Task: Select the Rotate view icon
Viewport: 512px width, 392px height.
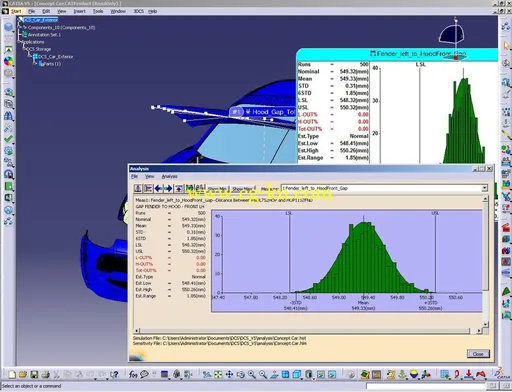Action: click(241, 374)
